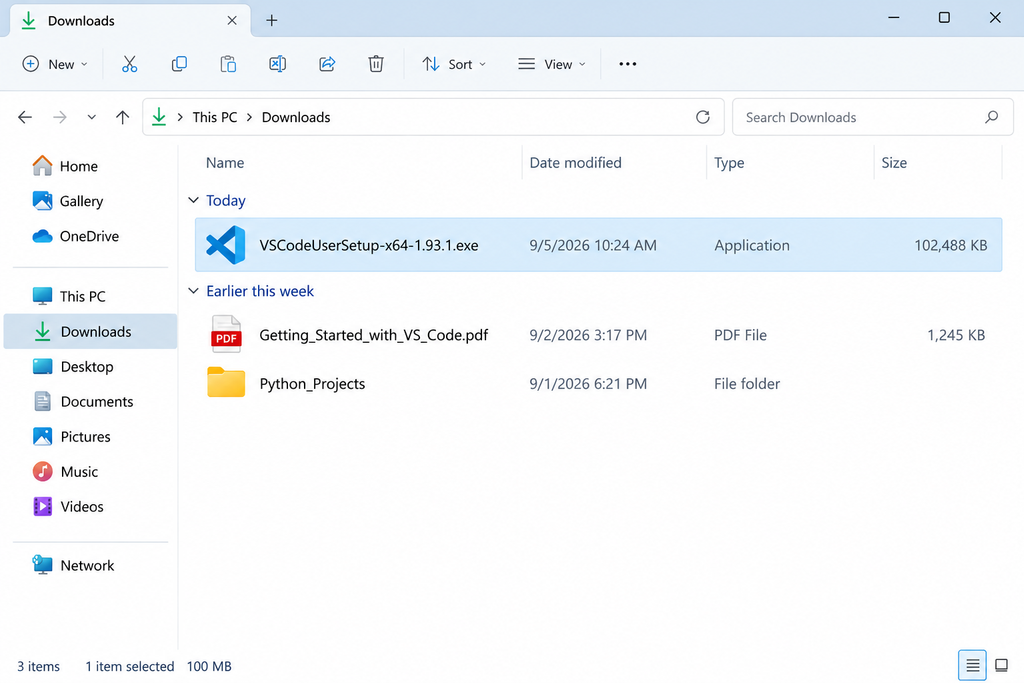Image resolution: width=1024 pixels, height=683 pixels.
Task: Refresh the Downloads folder view
Action: coord(703,117)
